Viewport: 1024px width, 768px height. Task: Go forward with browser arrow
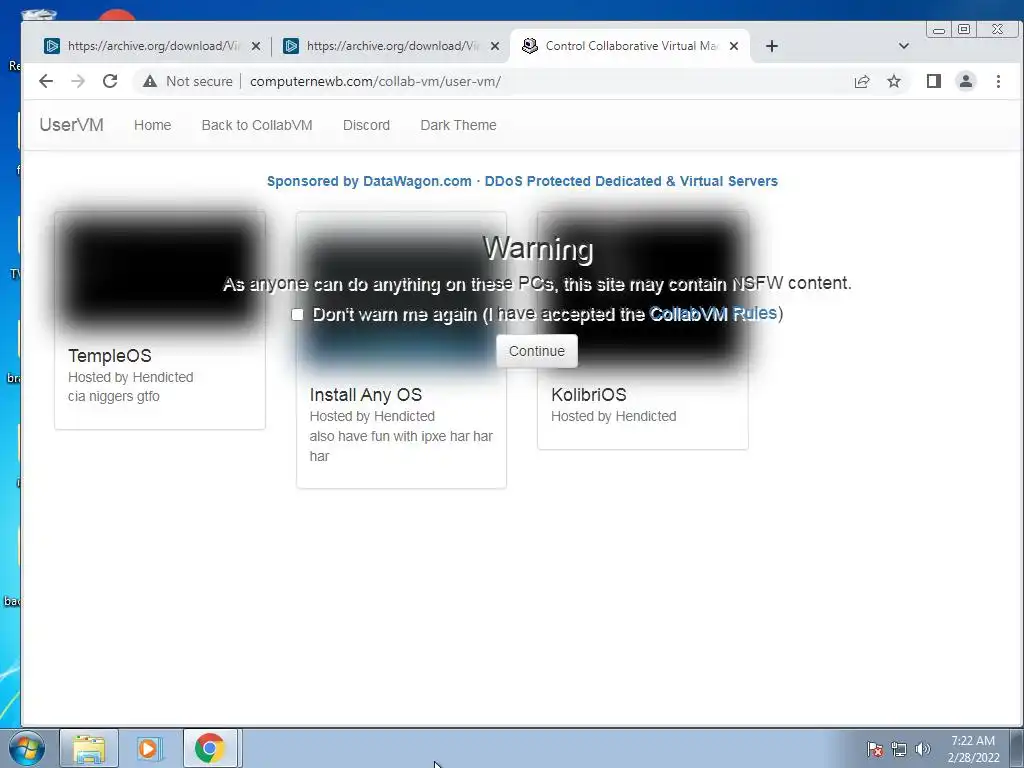[78, 81]
